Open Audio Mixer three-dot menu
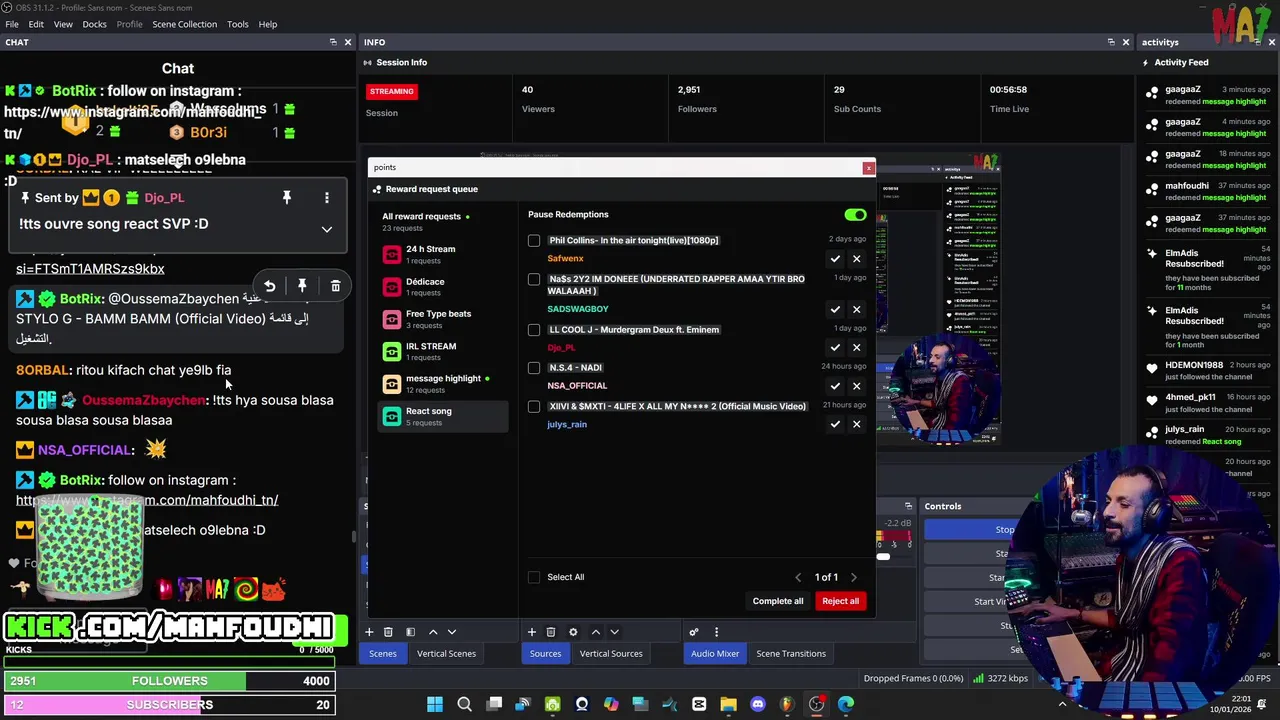1280x720 pixels. [716, 632]
